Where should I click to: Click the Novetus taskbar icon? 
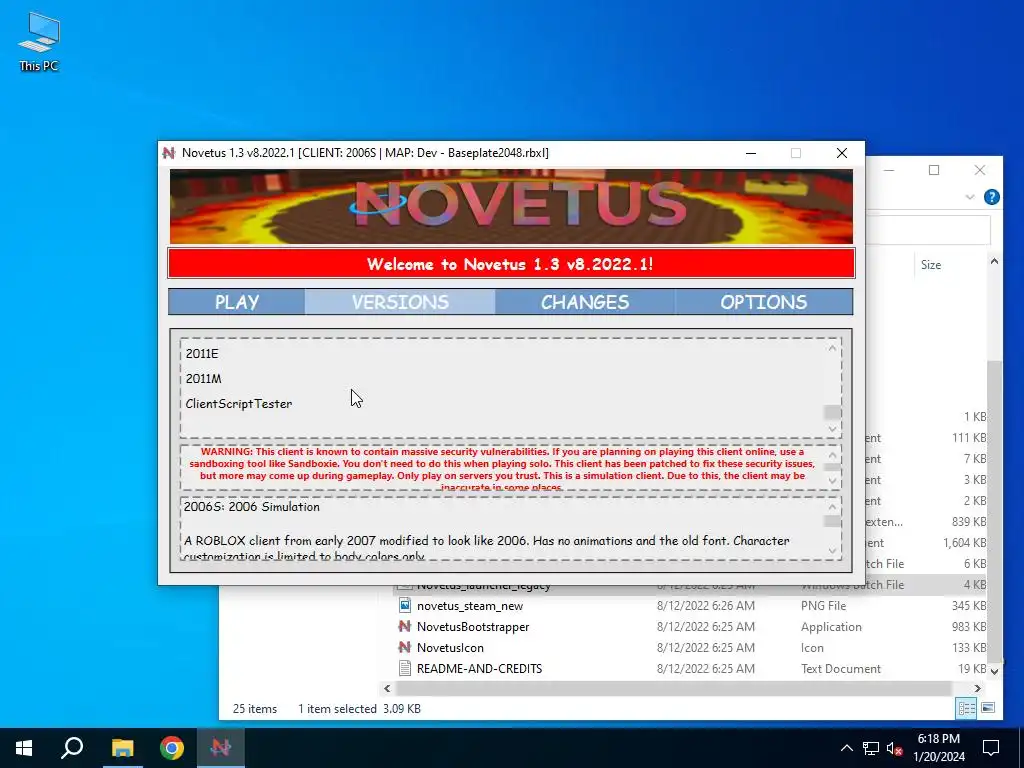coord(221,748)
